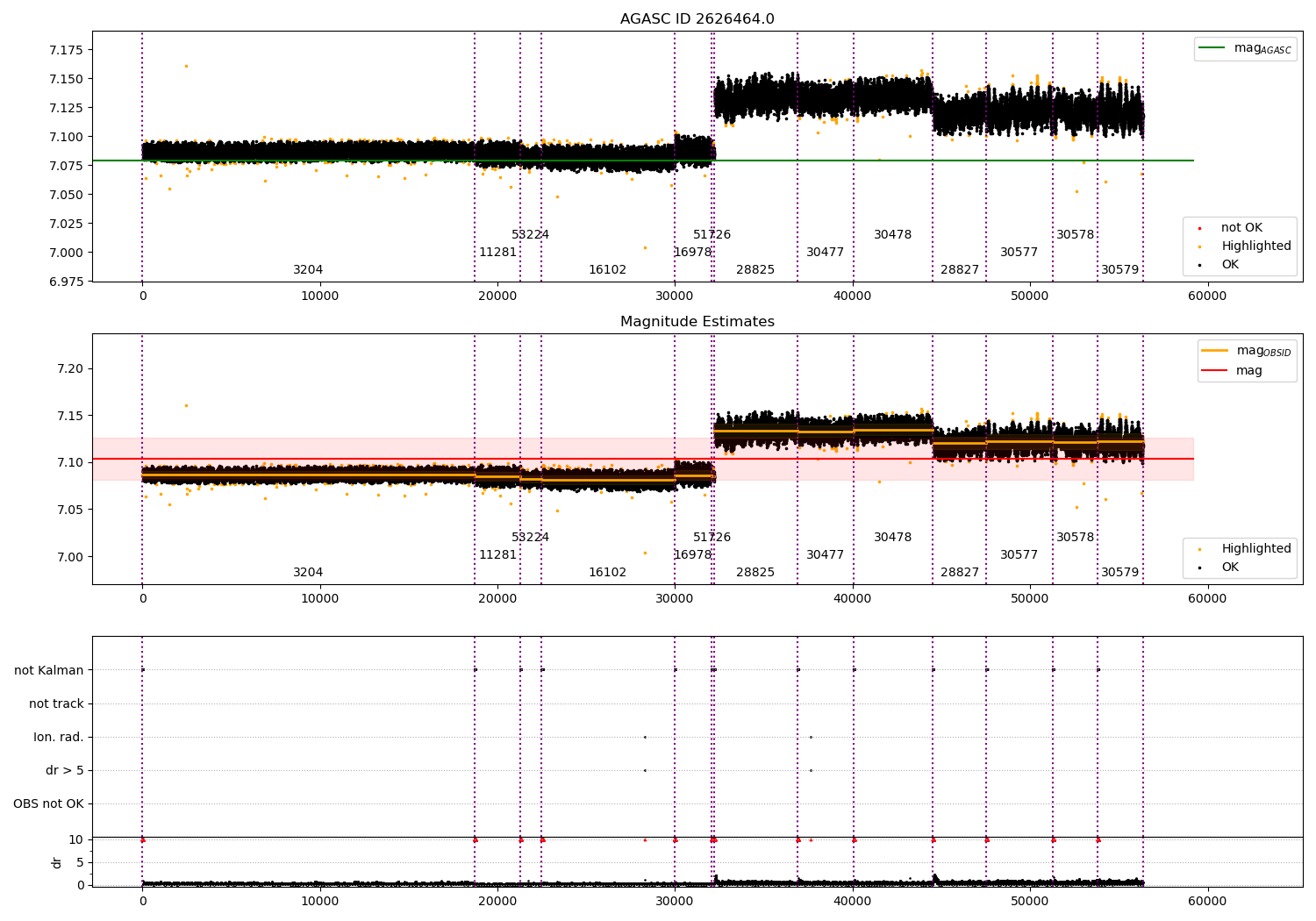This screenshot has width=1316, height=921.
Task: Click OBSID label 30579 in the top plot
Action: tap(1119, 270)
